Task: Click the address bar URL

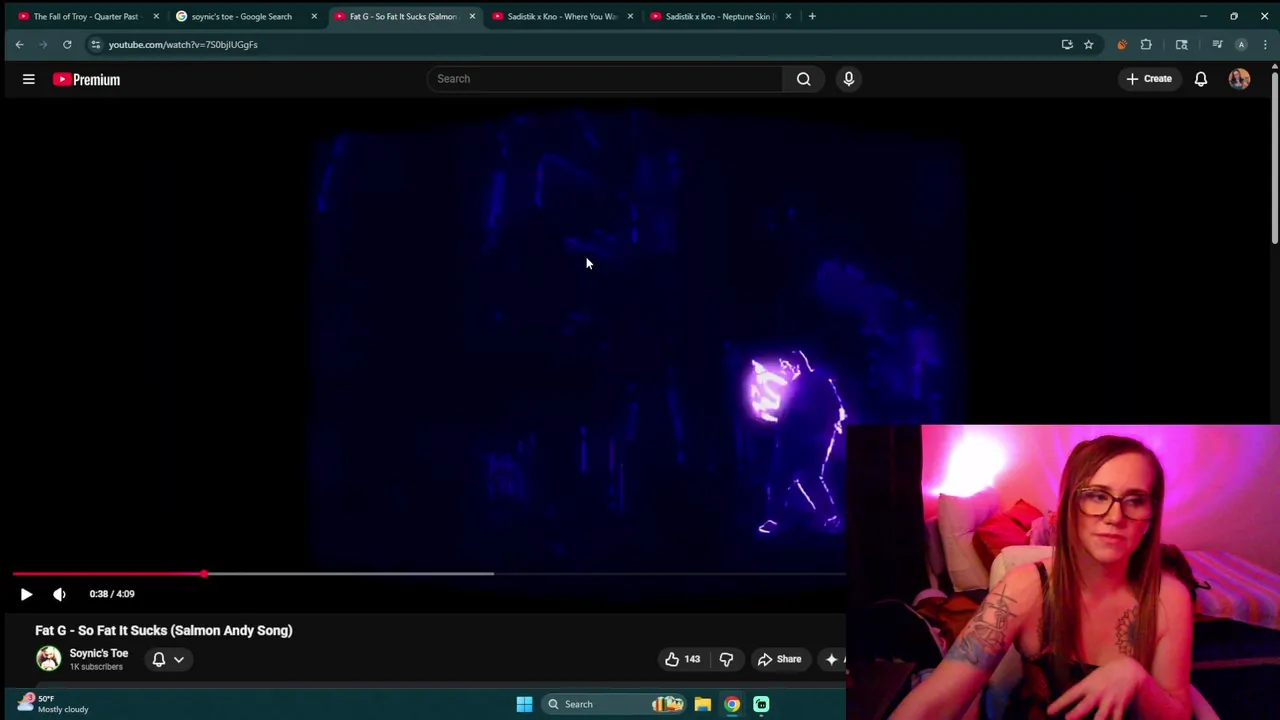Action: coord(183,44)
